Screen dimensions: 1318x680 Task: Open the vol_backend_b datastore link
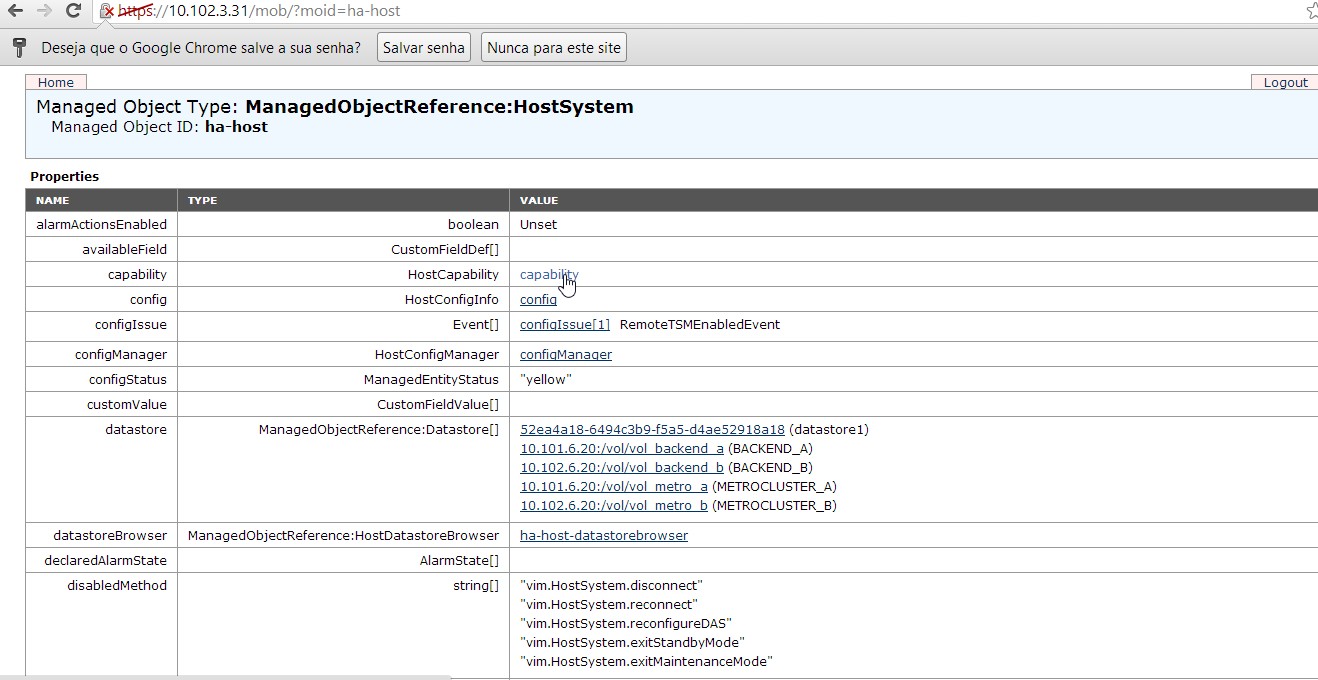click(621, 467)
